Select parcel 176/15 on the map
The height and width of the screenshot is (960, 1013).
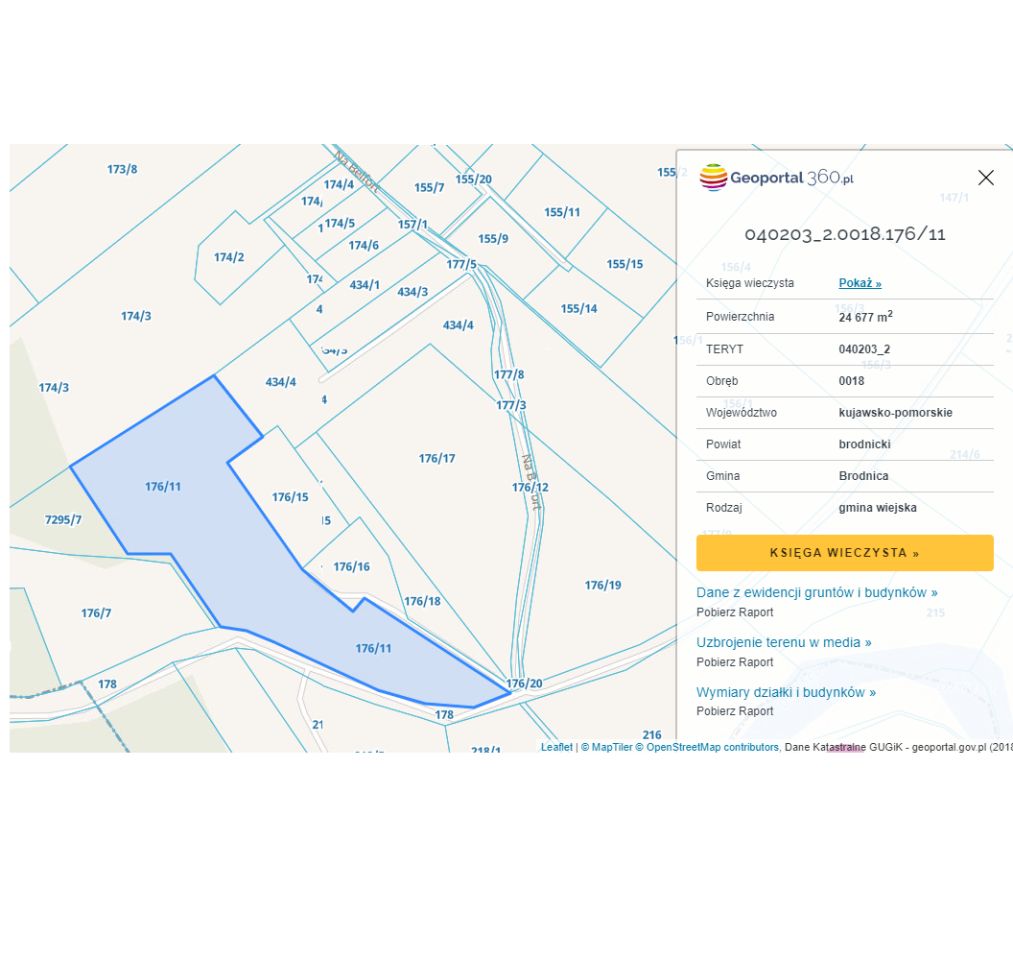(289, 497)
